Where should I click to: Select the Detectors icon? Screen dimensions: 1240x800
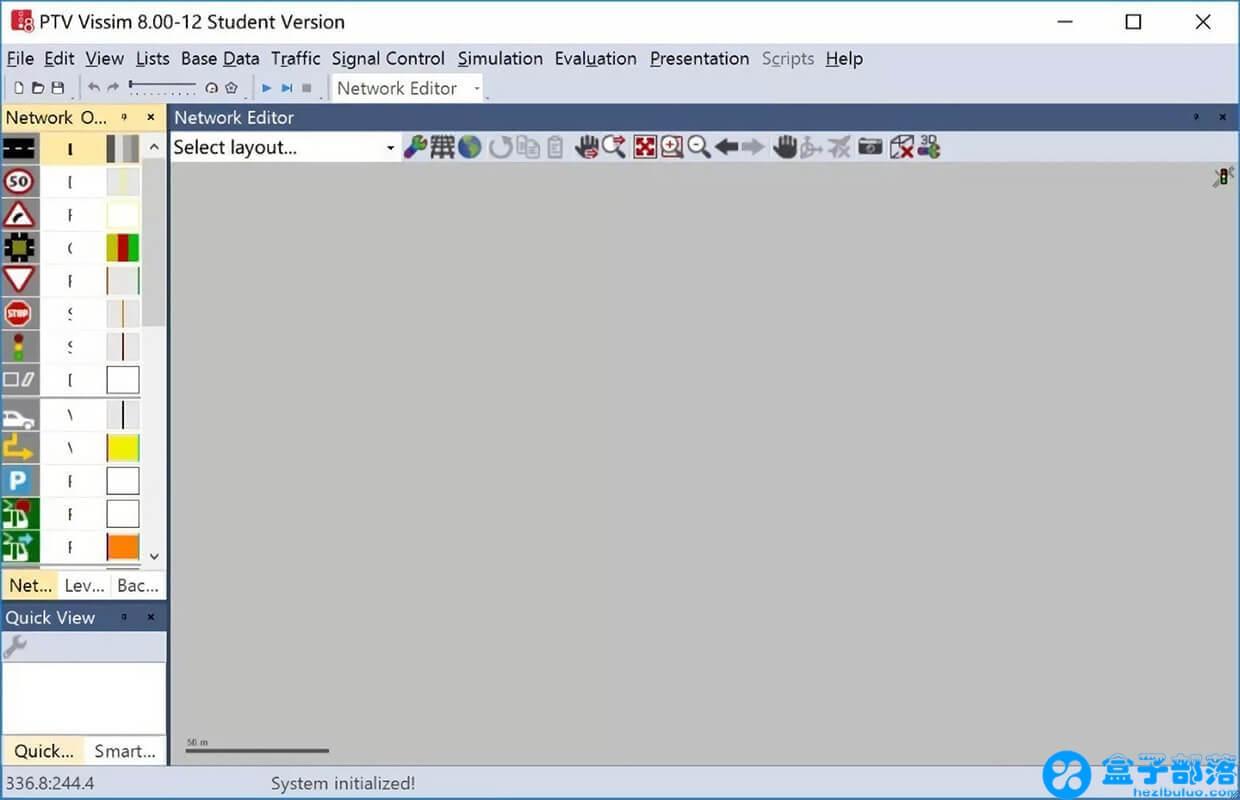(x=20, y=380)
